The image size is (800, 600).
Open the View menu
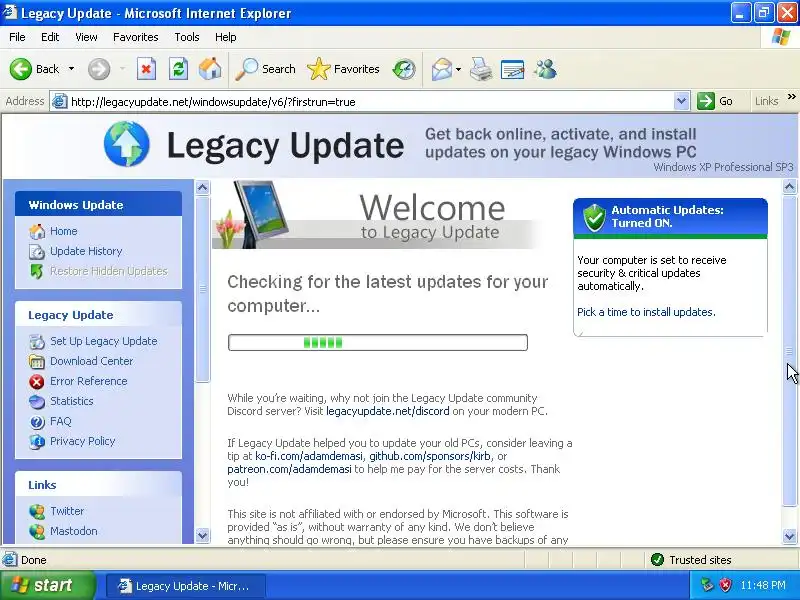point(86,37)
